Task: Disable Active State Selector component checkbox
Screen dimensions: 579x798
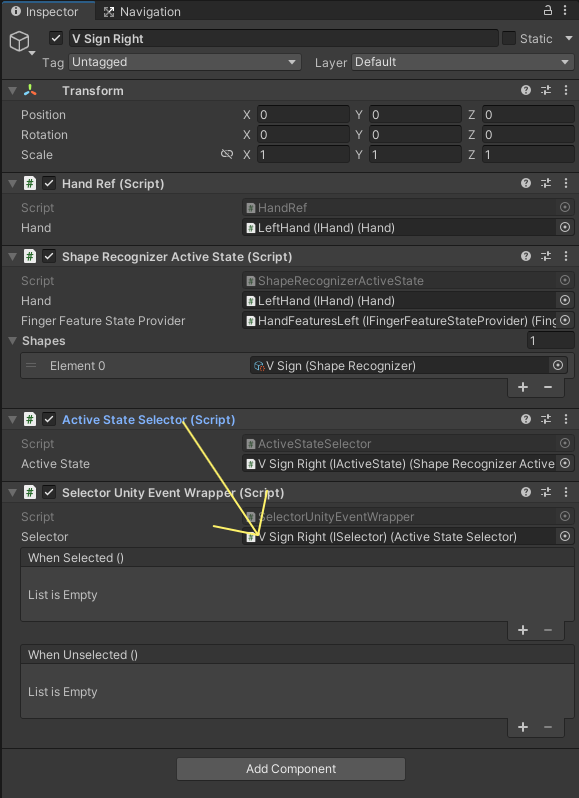Action: [49, 419]
